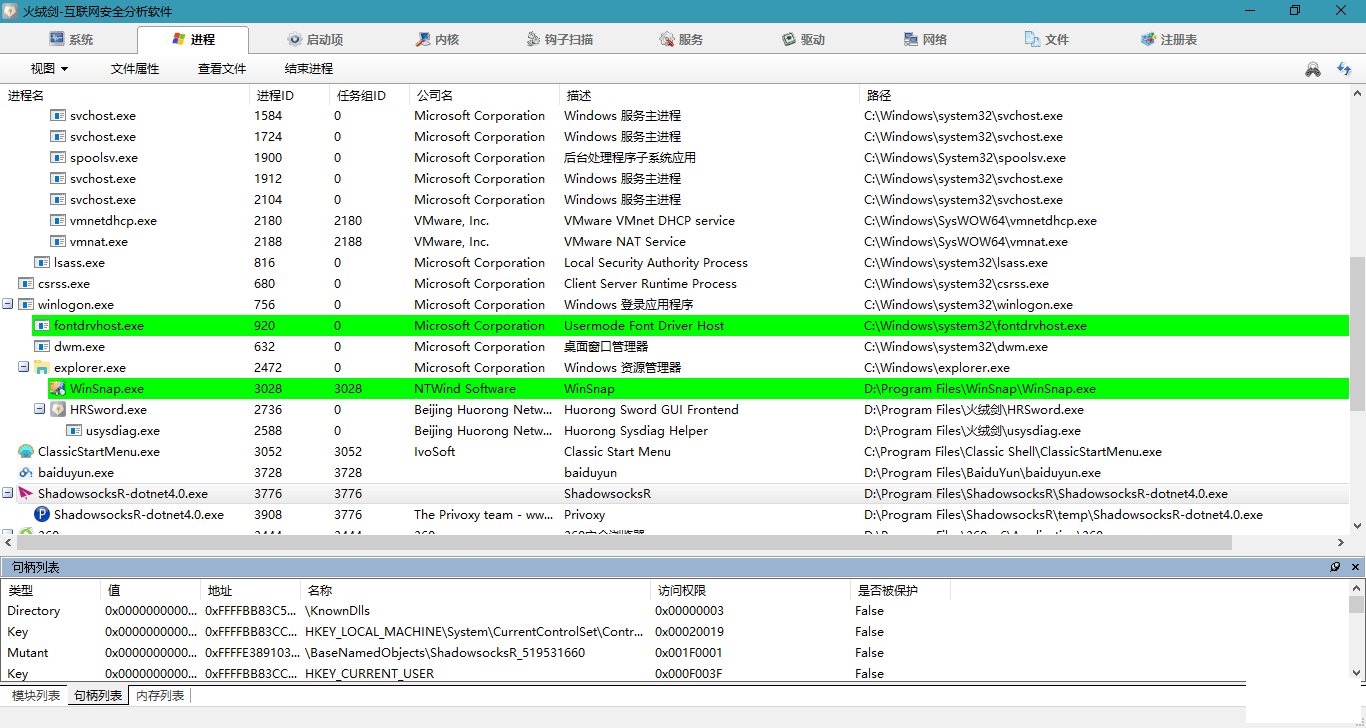Open the 模块列表 module list tab
Screen dimensions: 1366x728
(x=35, y=696)
